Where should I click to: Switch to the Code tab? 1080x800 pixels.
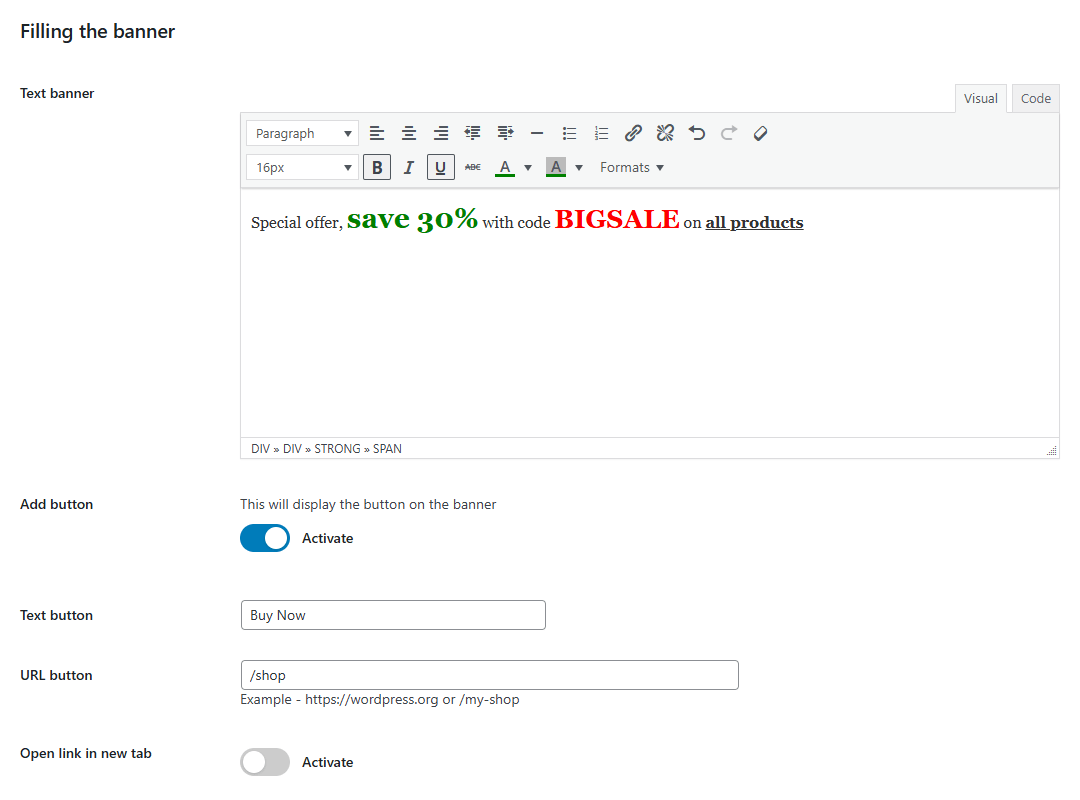1035,98
